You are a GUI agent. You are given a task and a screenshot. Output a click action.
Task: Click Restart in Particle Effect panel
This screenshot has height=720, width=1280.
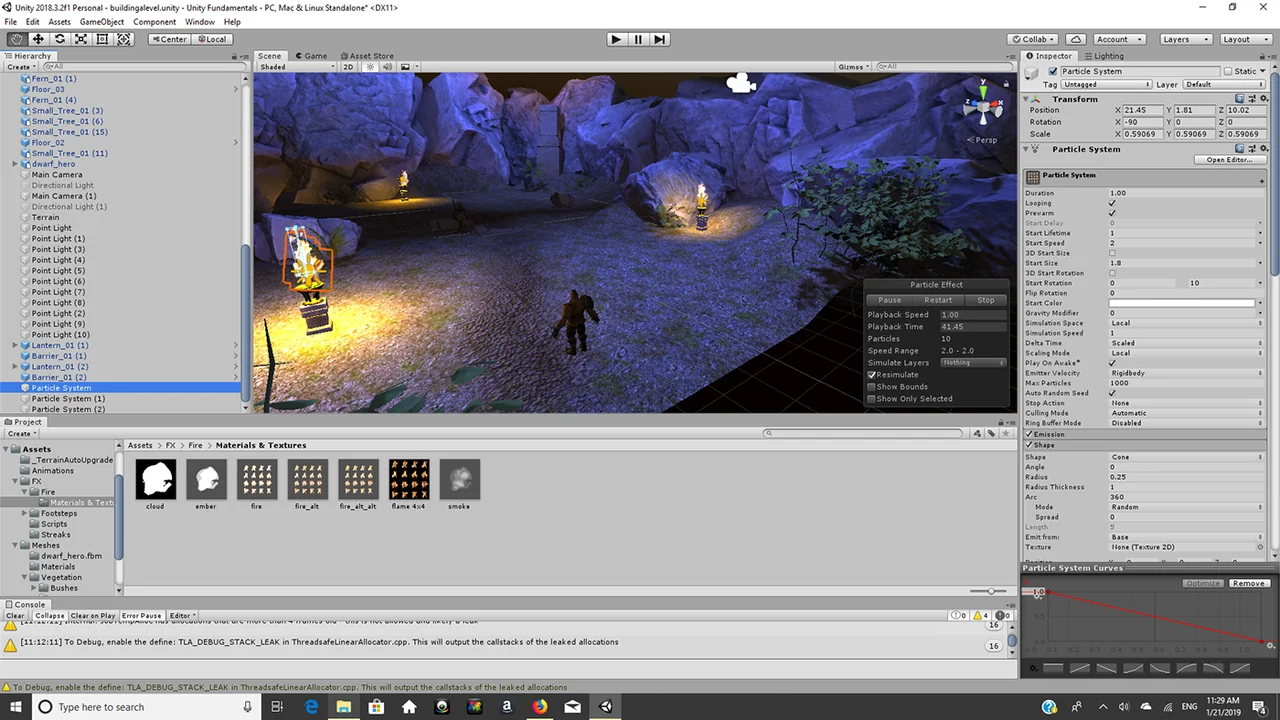pyautogui.click(x=938, y=300)
